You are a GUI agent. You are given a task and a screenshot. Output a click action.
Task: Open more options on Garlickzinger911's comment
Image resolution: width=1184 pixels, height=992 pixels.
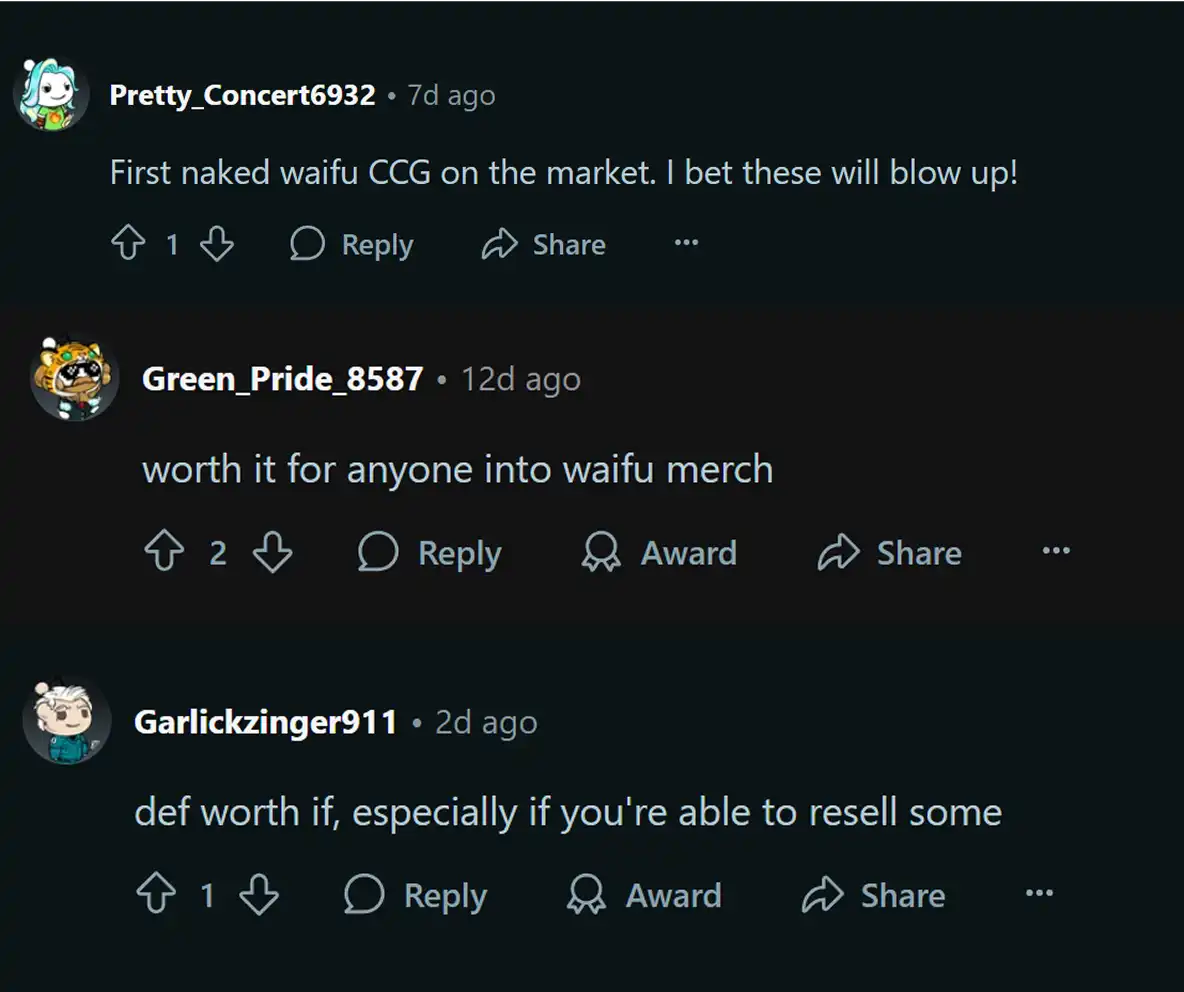(1040, 895)
